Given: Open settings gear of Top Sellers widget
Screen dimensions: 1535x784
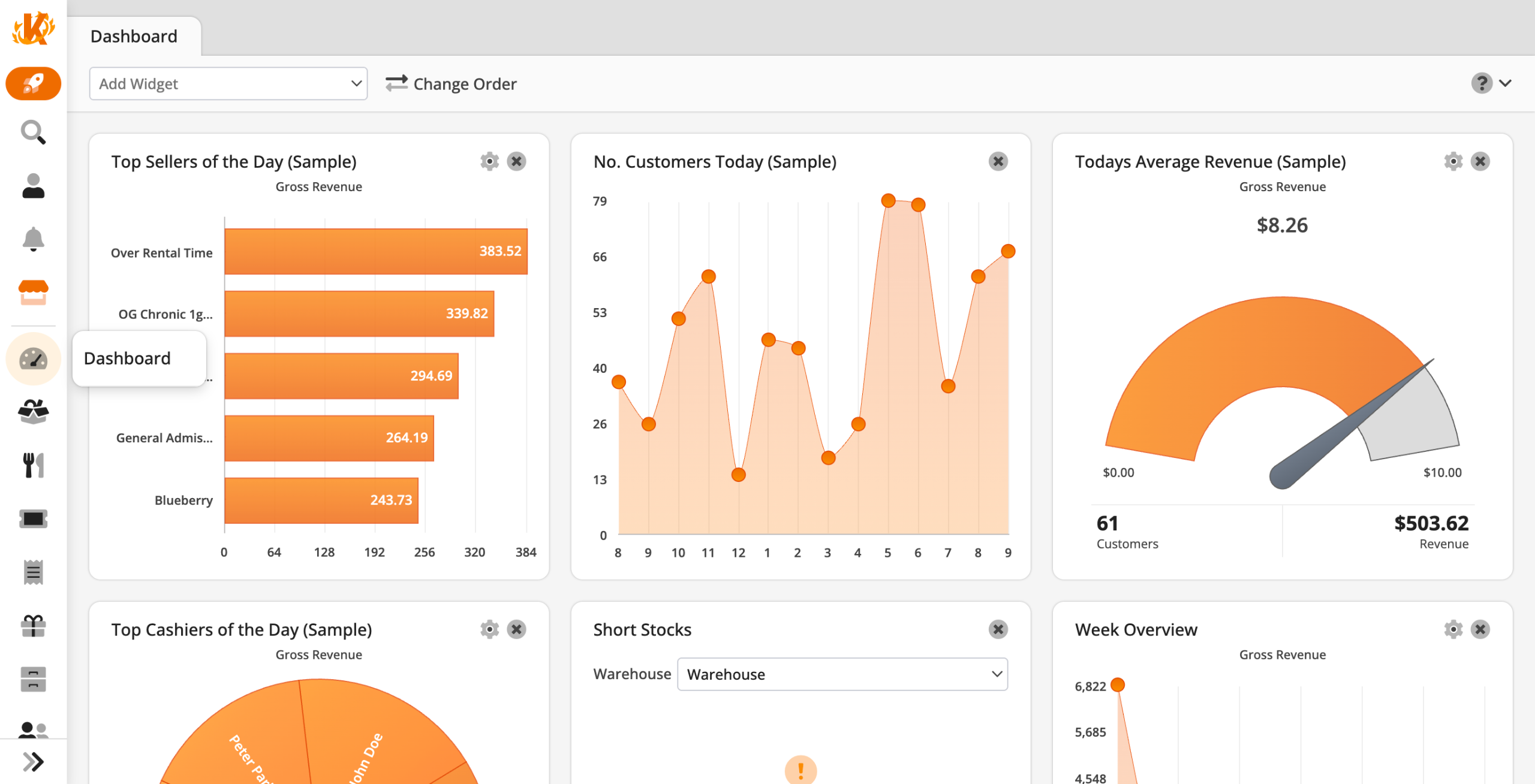Looking at the screenshot, I should click(x=489, y=161).
